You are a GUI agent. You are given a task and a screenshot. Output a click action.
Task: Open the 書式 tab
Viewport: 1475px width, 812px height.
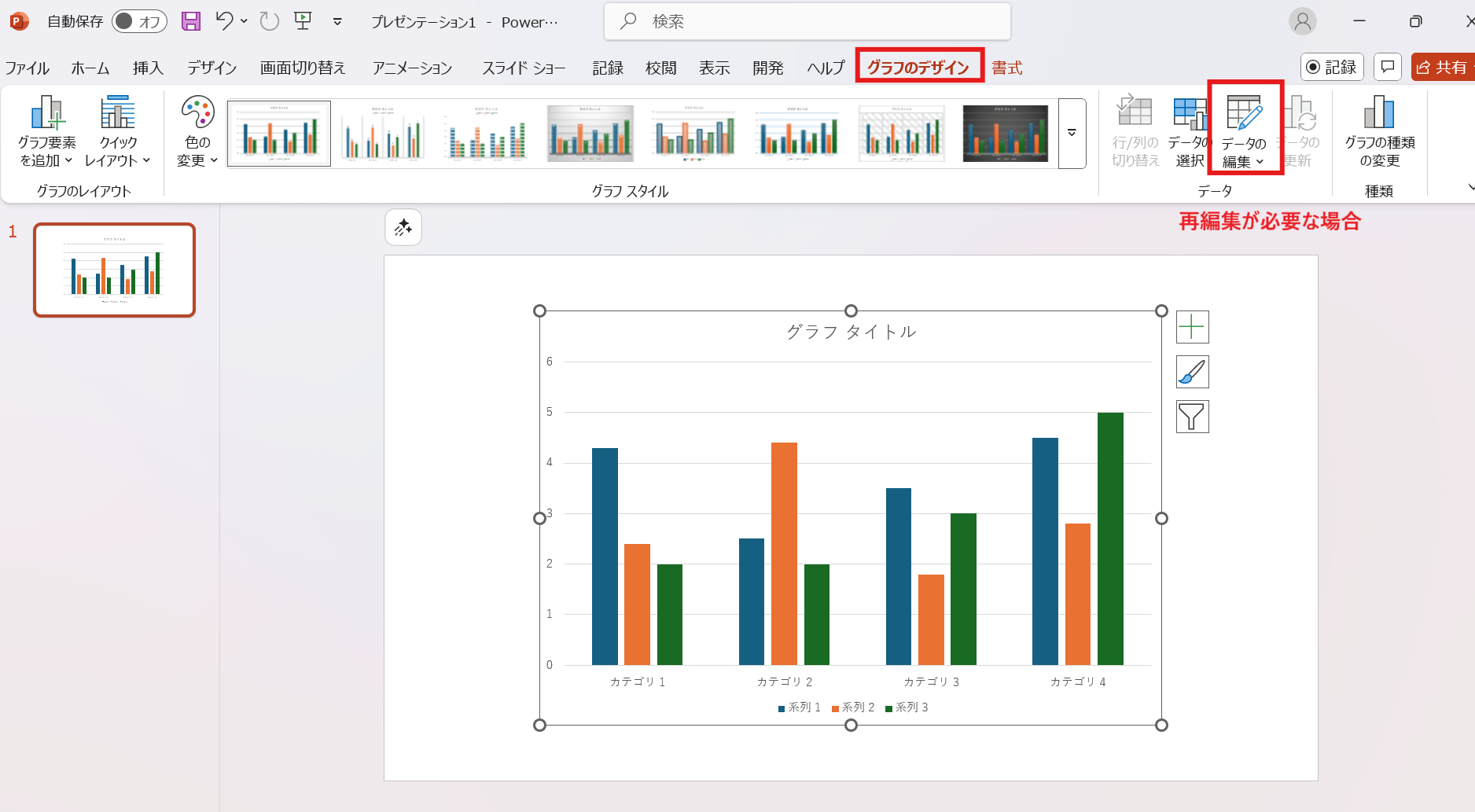click(x=1006, y=68)
